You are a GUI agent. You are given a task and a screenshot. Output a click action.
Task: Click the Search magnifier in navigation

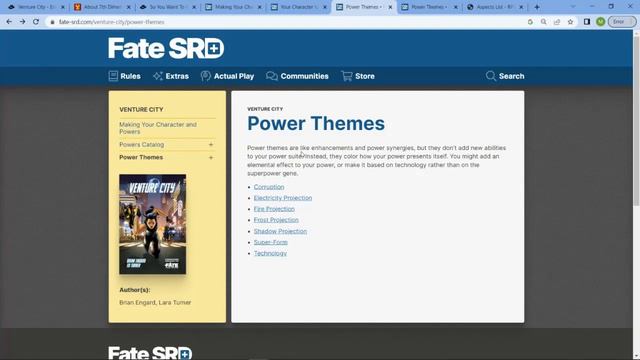click(x=491, y=76)
